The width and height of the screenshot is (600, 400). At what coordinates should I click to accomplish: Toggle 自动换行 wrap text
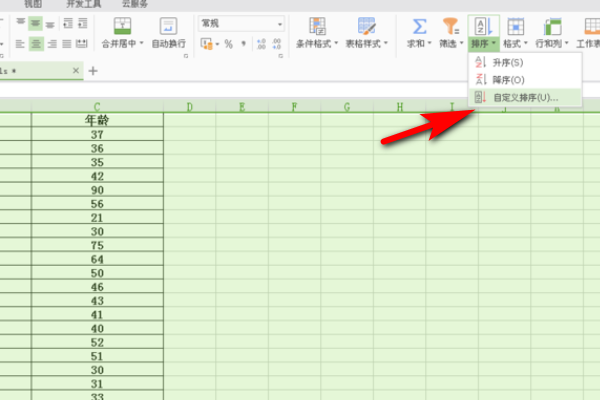(168, 33)
